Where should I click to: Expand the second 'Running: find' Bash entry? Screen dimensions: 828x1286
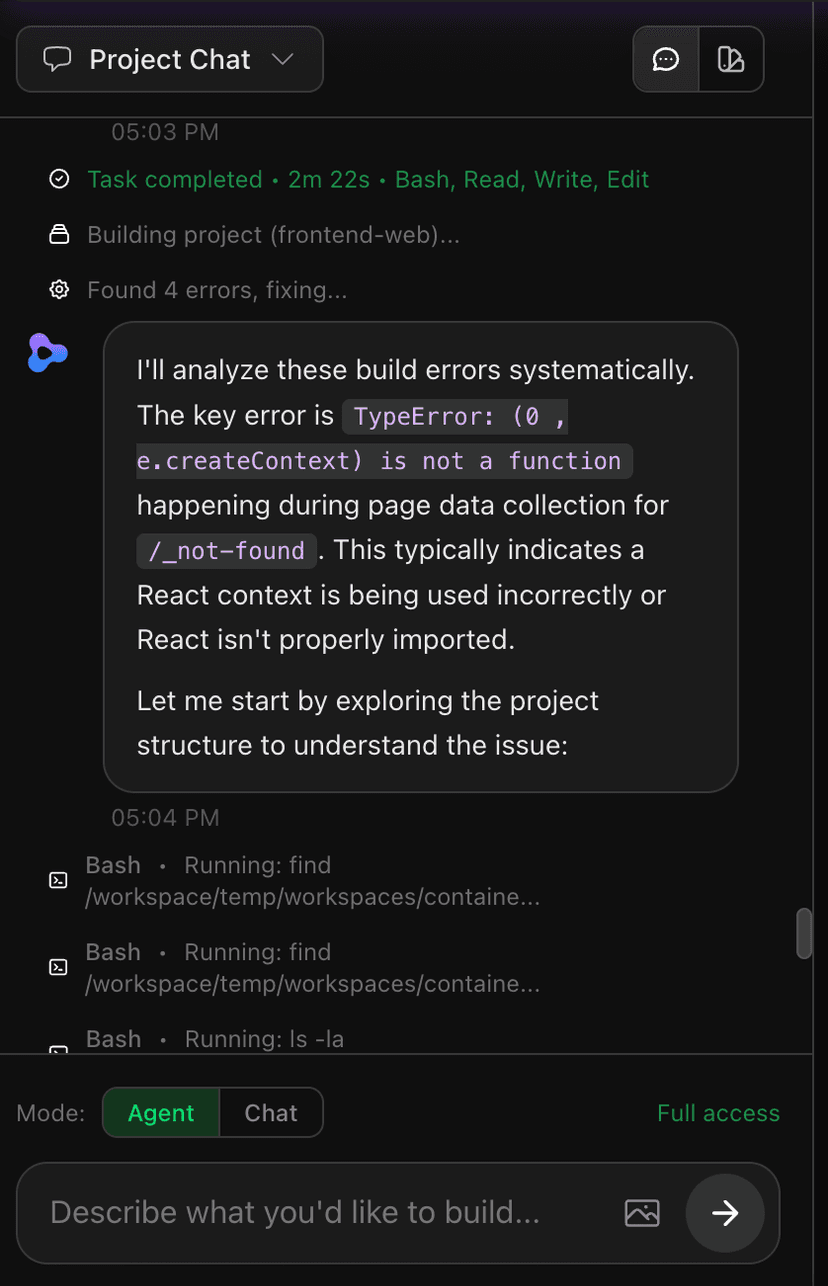coord(258,967)
